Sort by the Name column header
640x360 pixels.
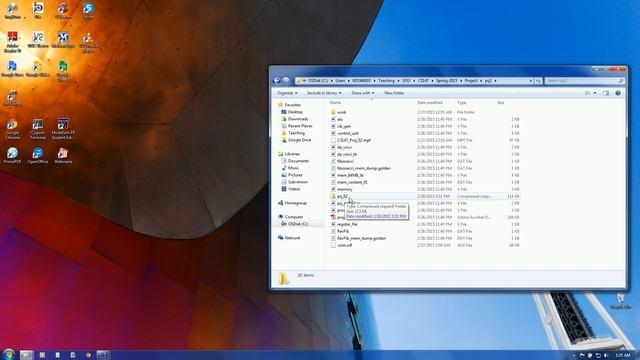point(336,103)
